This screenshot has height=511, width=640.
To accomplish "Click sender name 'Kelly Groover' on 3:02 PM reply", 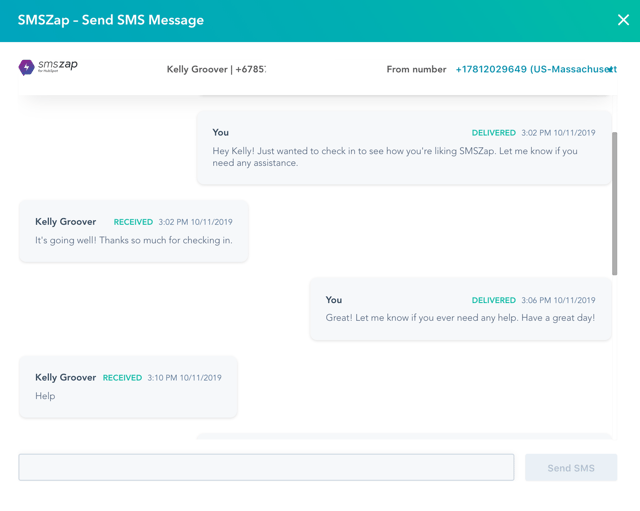I will pyautogui.click(x=65, y=222).
